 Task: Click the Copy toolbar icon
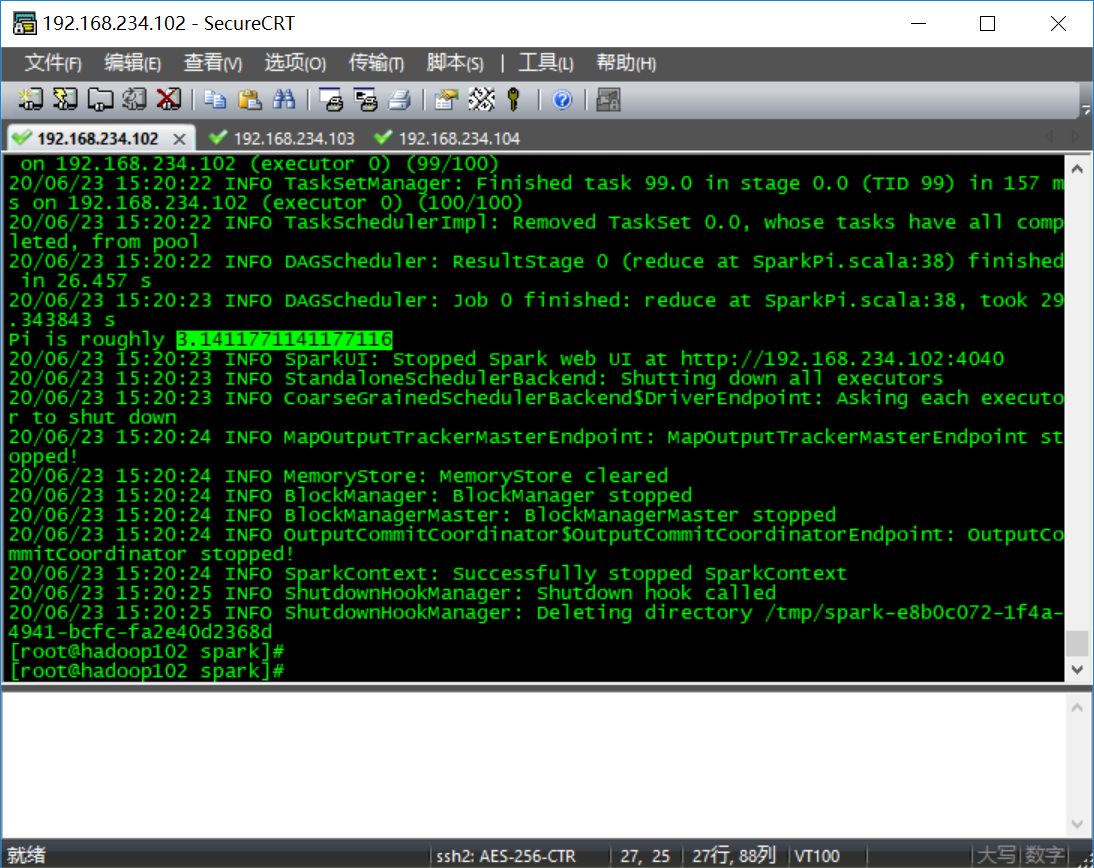coord(214,100)
